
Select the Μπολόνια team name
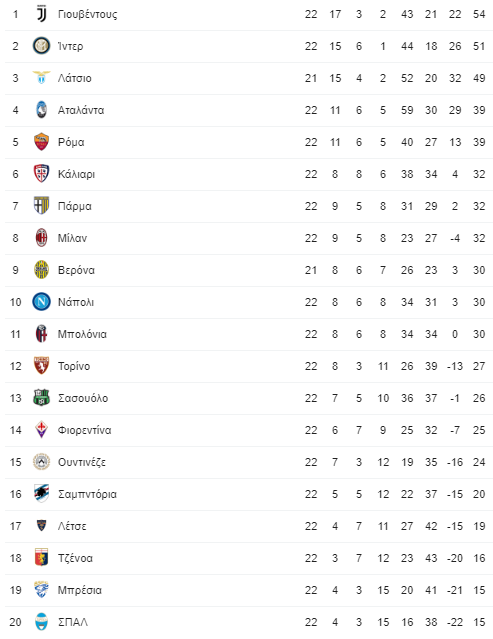82,334
